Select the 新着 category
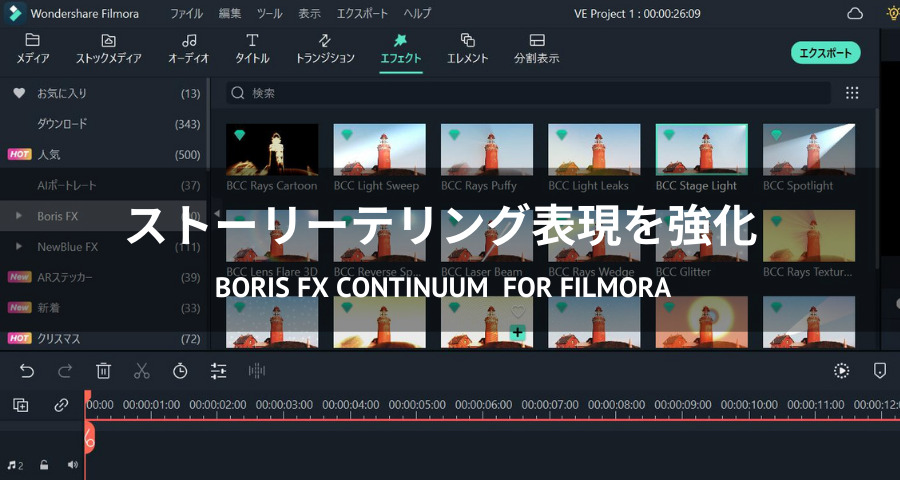The width and height of the screenshot is (900, 480). [x=103, y=308]
